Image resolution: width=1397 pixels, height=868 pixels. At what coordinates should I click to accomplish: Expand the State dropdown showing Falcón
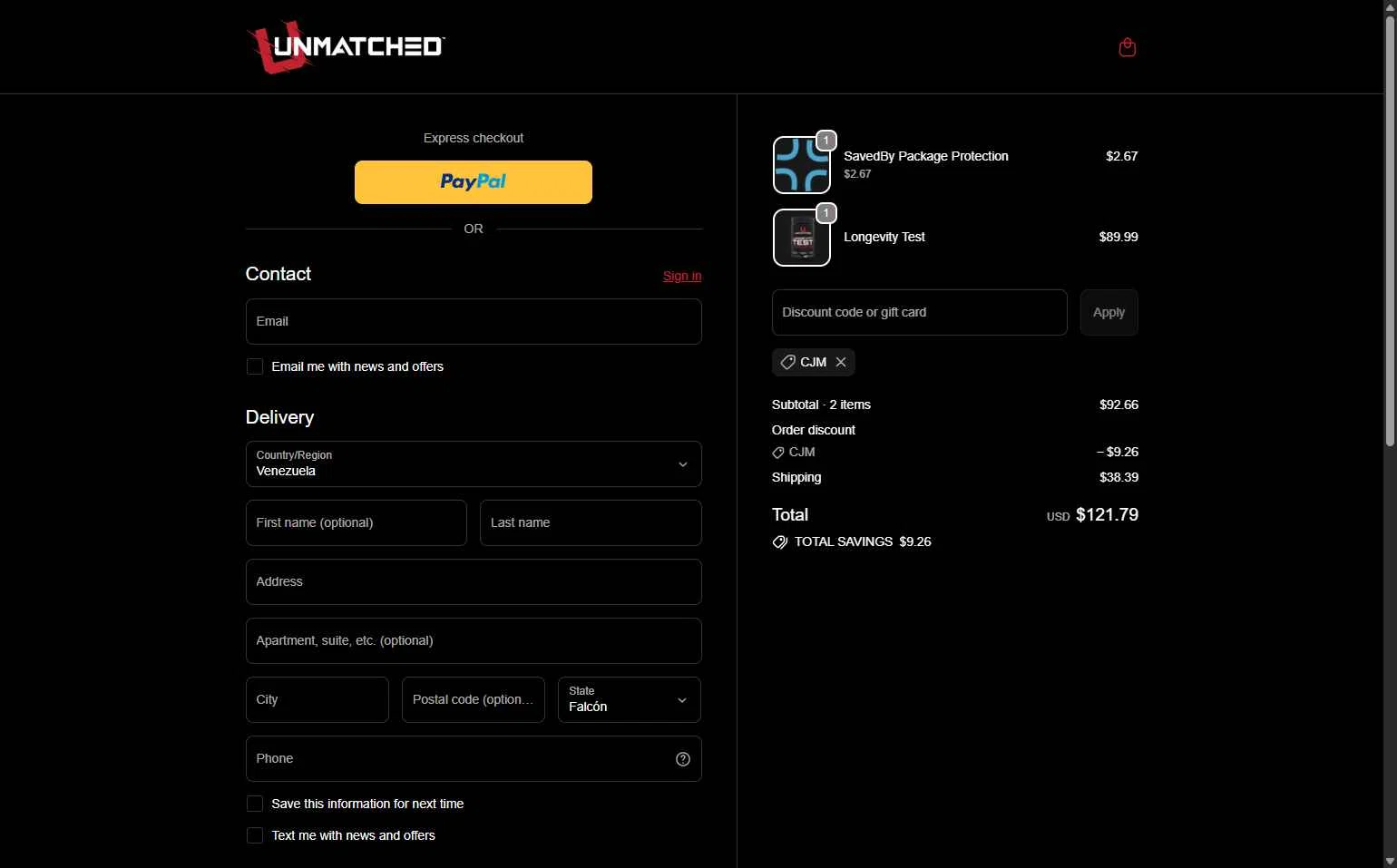[x=630, y=699]
